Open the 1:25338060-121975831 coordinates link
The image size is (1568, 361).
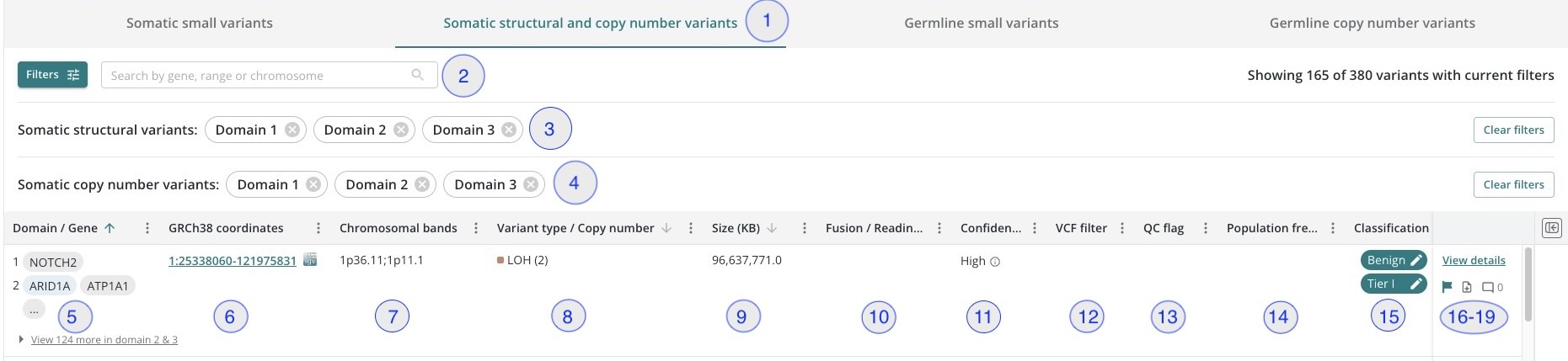click(233, 261)
